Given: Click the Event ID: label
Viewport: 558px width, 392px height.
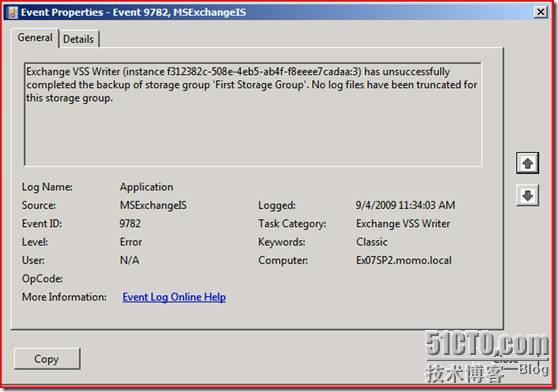Looking at the screenshot, I should 42,224.
